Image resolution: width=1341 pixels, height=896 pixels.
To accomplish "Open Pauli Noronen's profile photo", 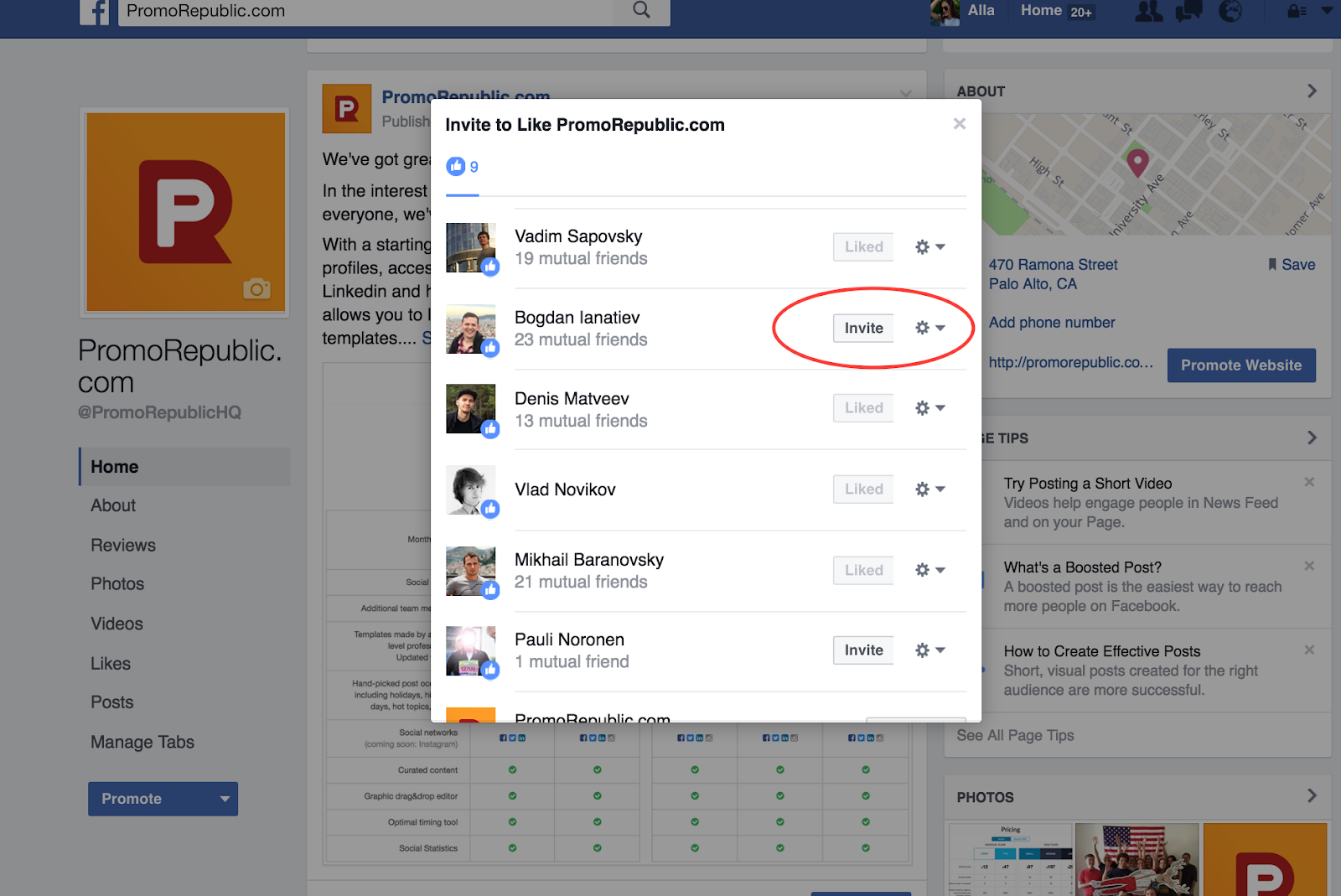I will tap(471, 651).
